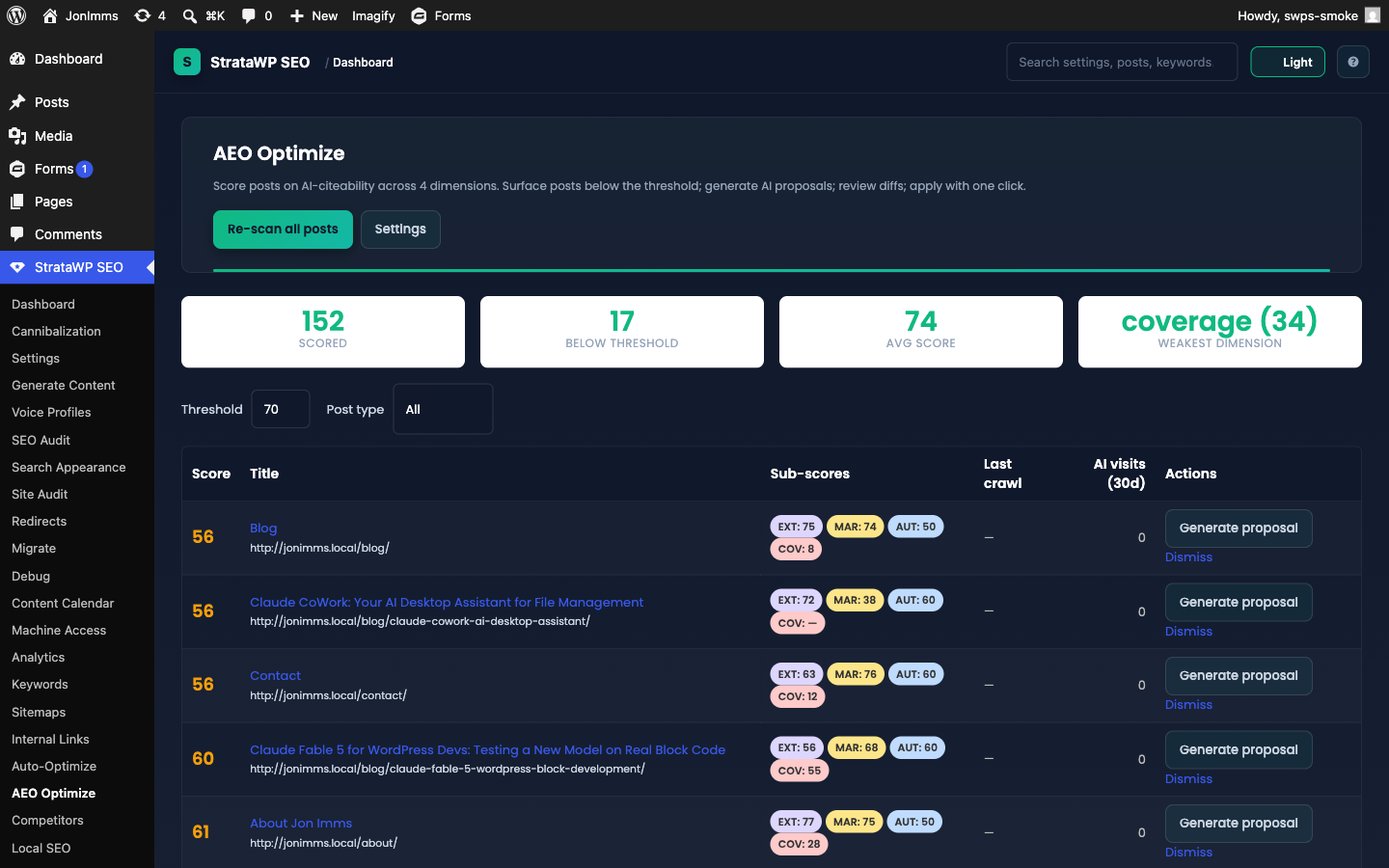Open the updates icon showing 4
Viewport: 1389px width, 868px height.
tap(143, 15)
